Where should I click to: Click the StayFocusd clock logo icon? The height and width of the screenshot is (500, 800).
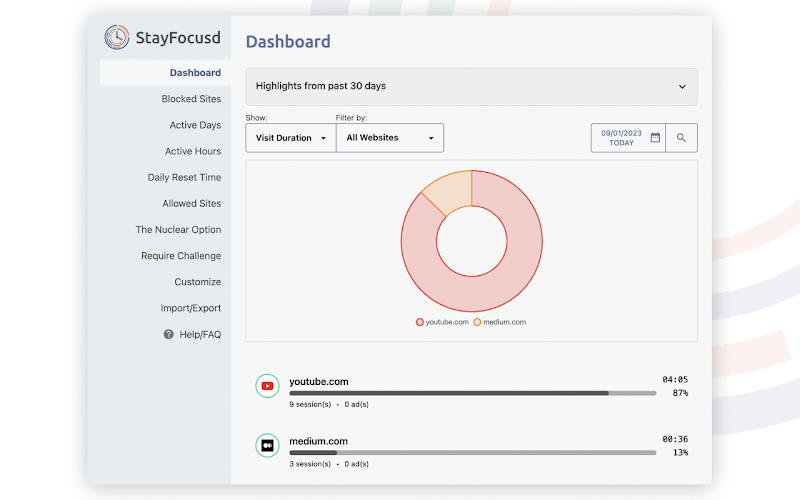117,37
